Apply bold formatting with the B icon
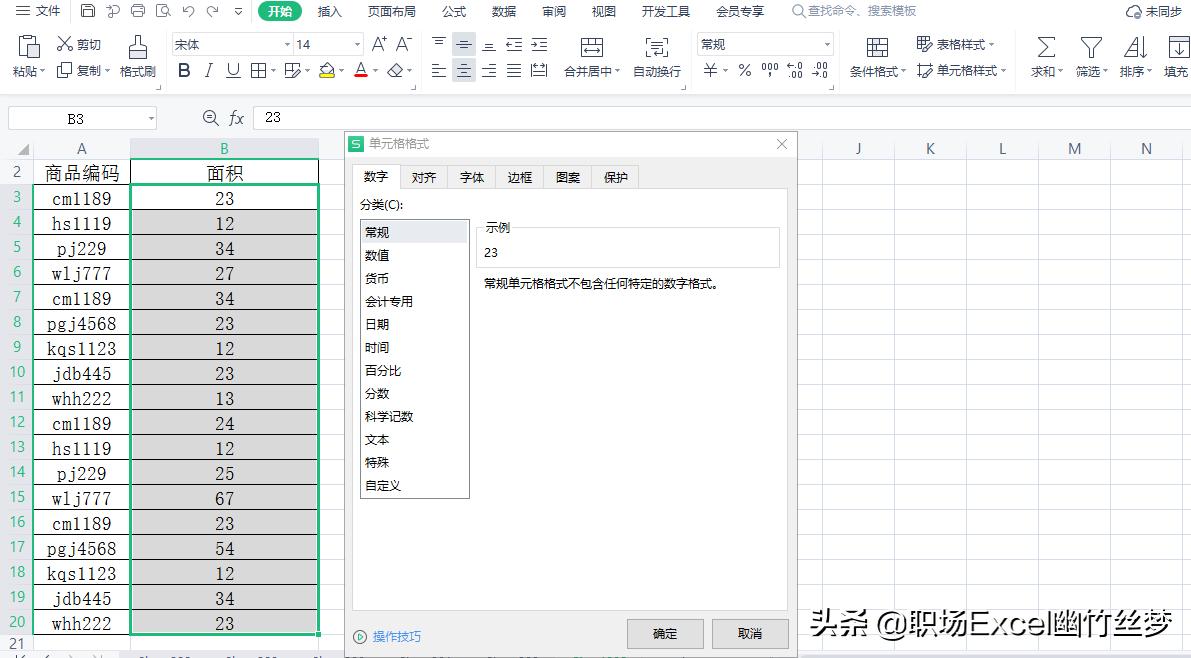The width and height of the screenshot is (1191, 658). (183, 70)
